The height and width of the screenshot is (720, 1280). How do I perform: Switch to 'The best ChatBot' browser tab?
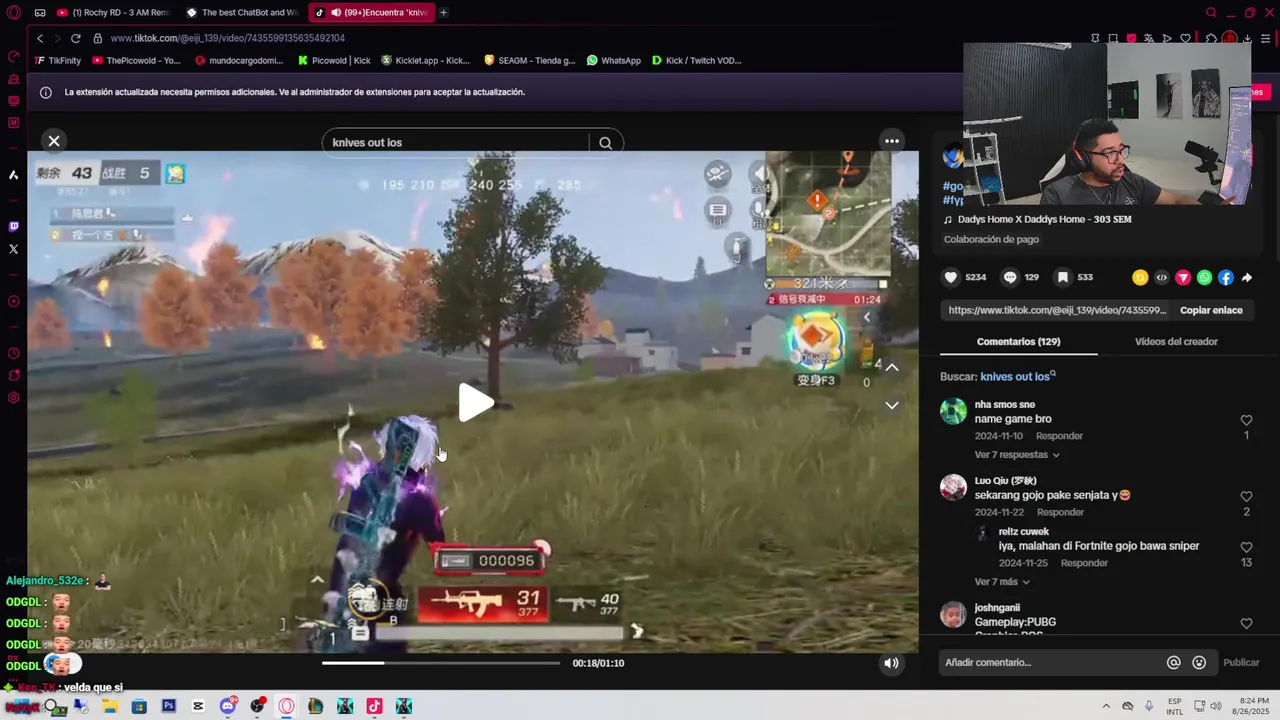243,12
